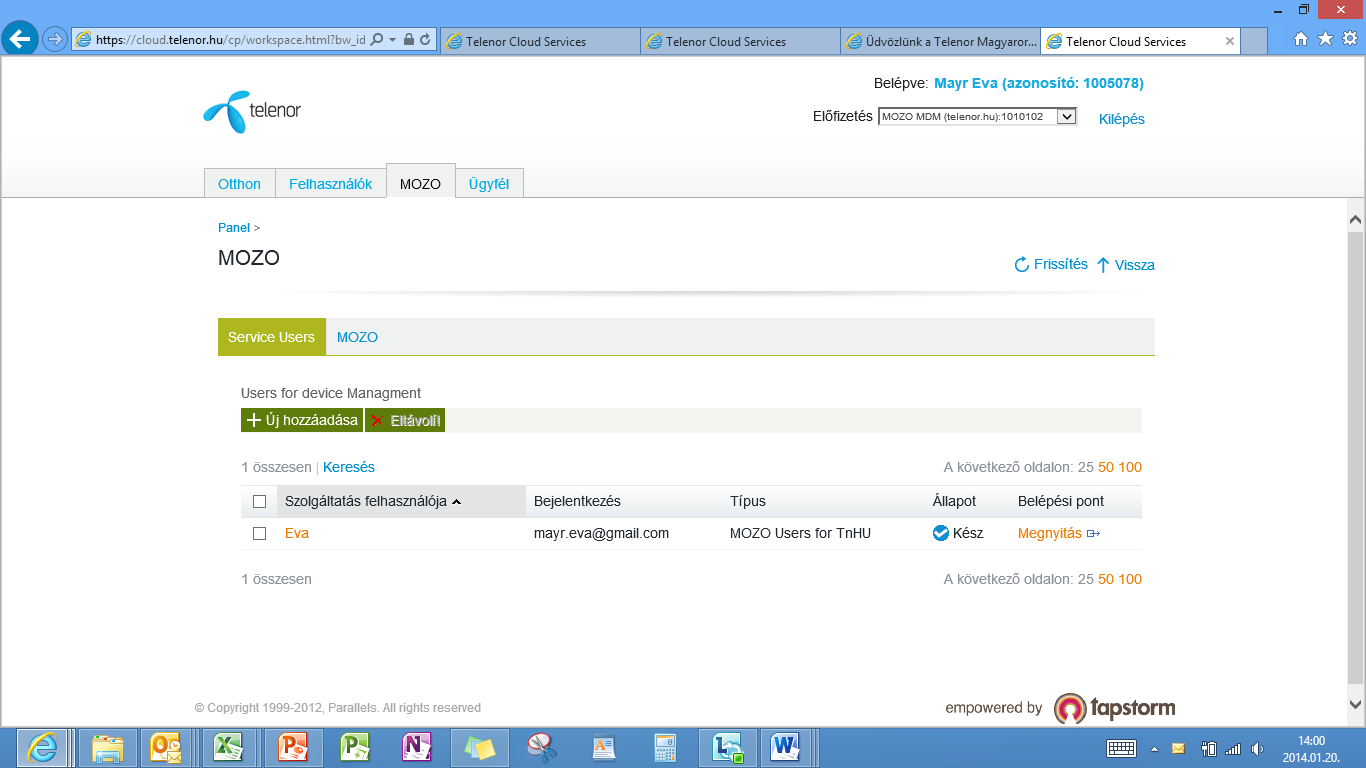Switch to the MOZO sub-tab
Image resolution: width=1366 pixels, height=768 pixels.
pos(357,337)
